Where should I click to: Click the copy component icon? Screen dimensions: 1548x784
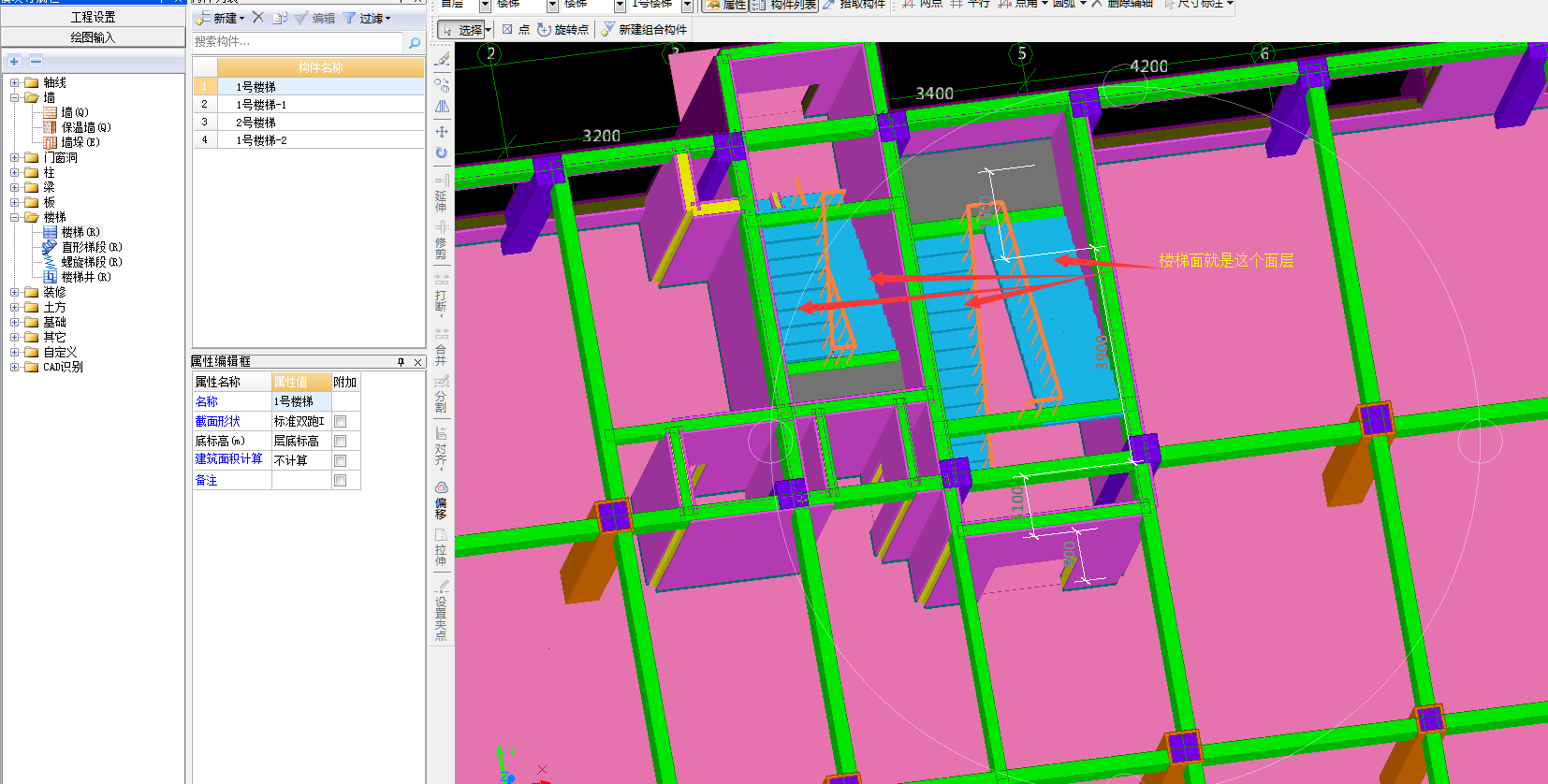coord(280,18)
